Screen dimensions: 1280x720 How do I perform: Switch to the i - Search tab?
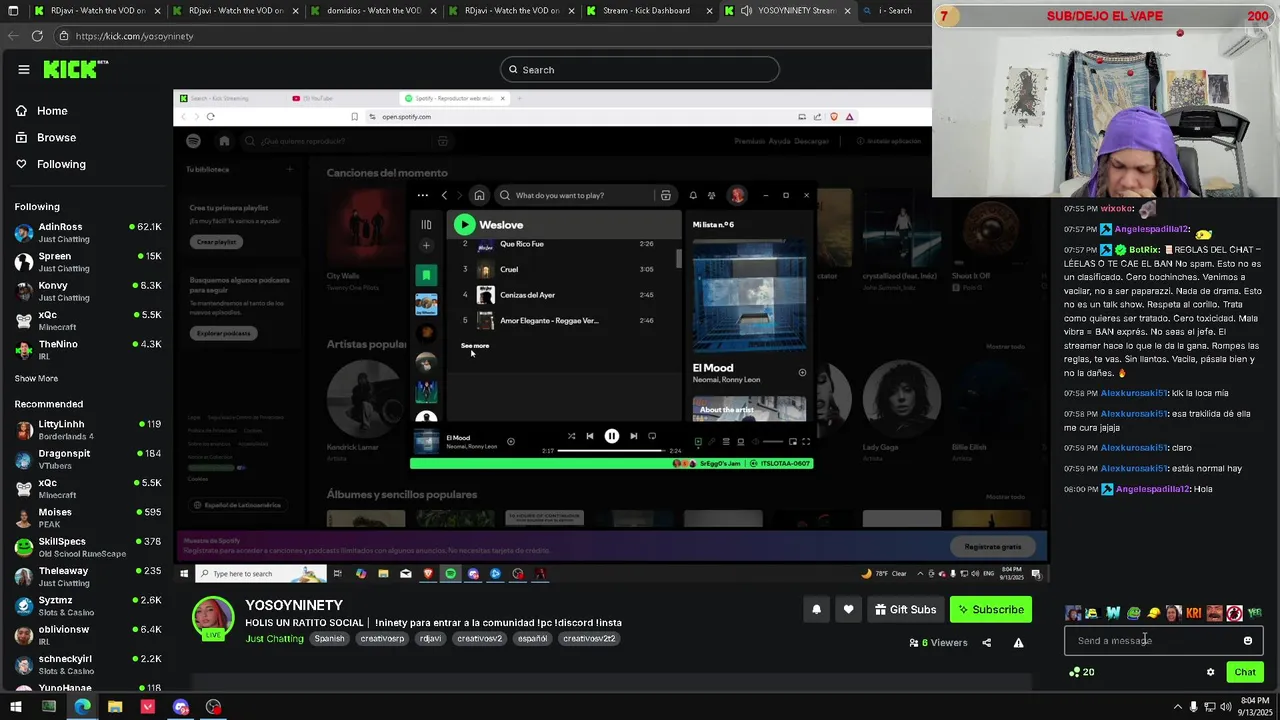coord(894,11)
